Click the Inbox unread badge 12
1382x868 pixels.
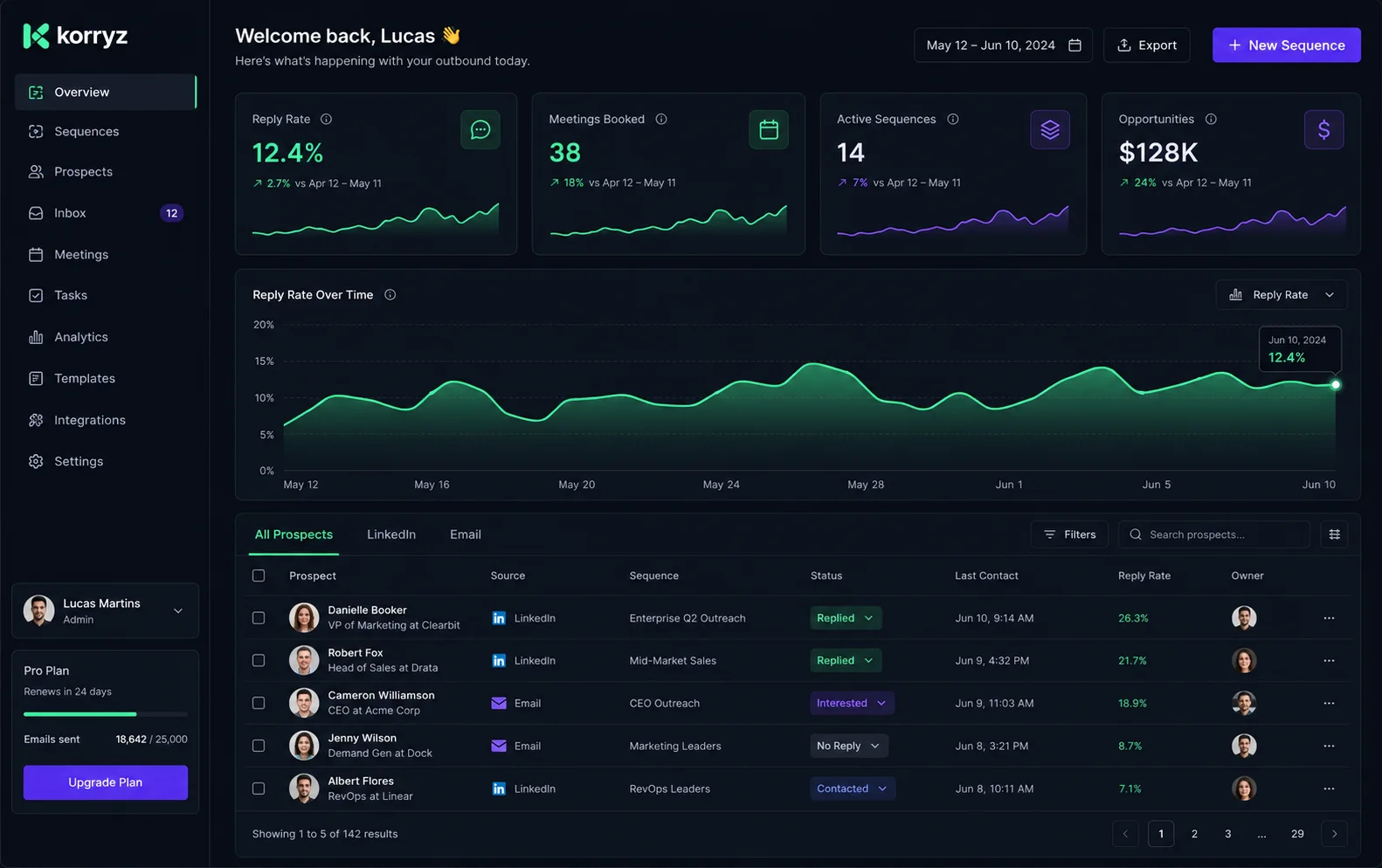[172, 213]
